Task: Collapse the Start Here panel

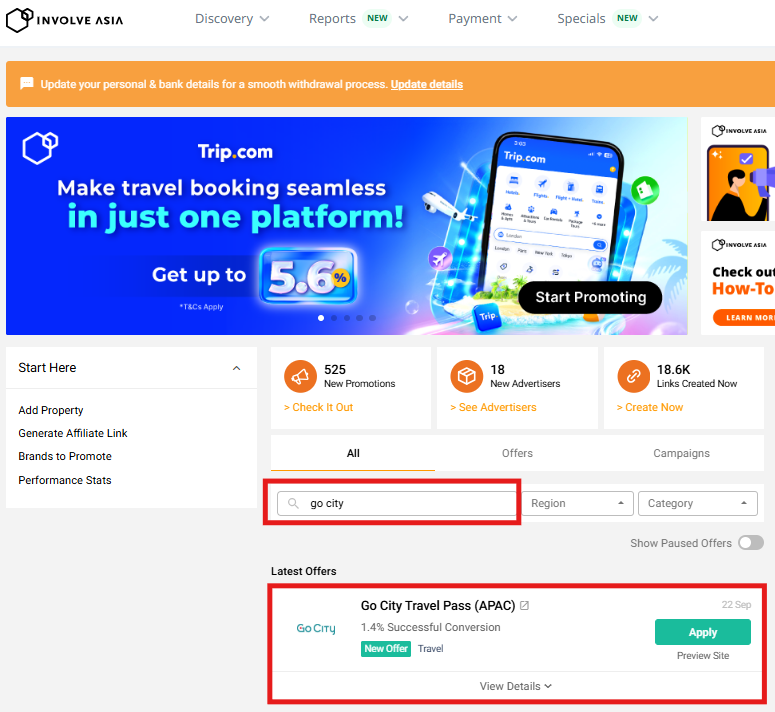Action: pos(237,368)
